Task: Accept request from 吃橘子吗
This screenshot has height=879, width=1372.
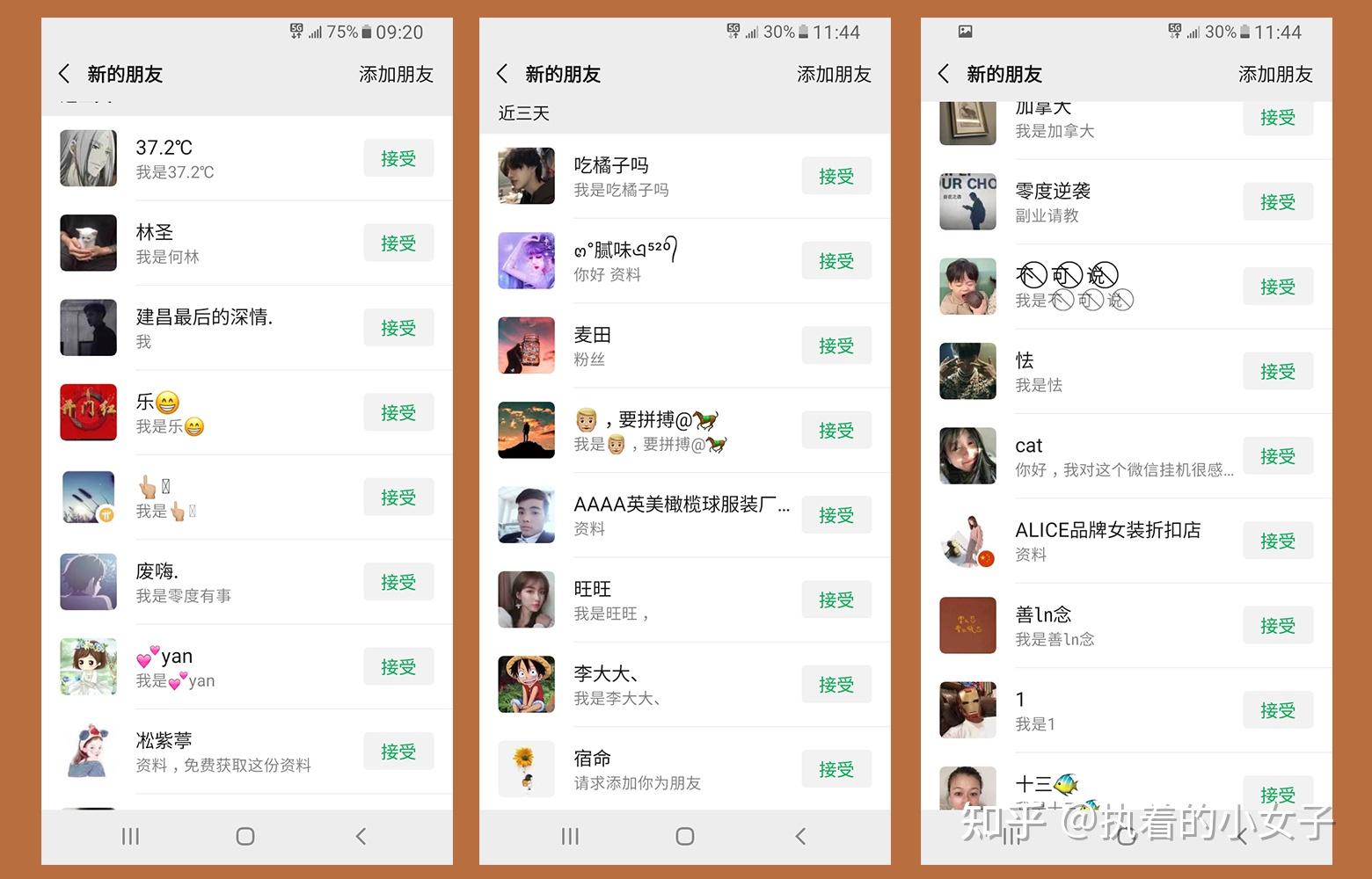Action: (836, 176)
